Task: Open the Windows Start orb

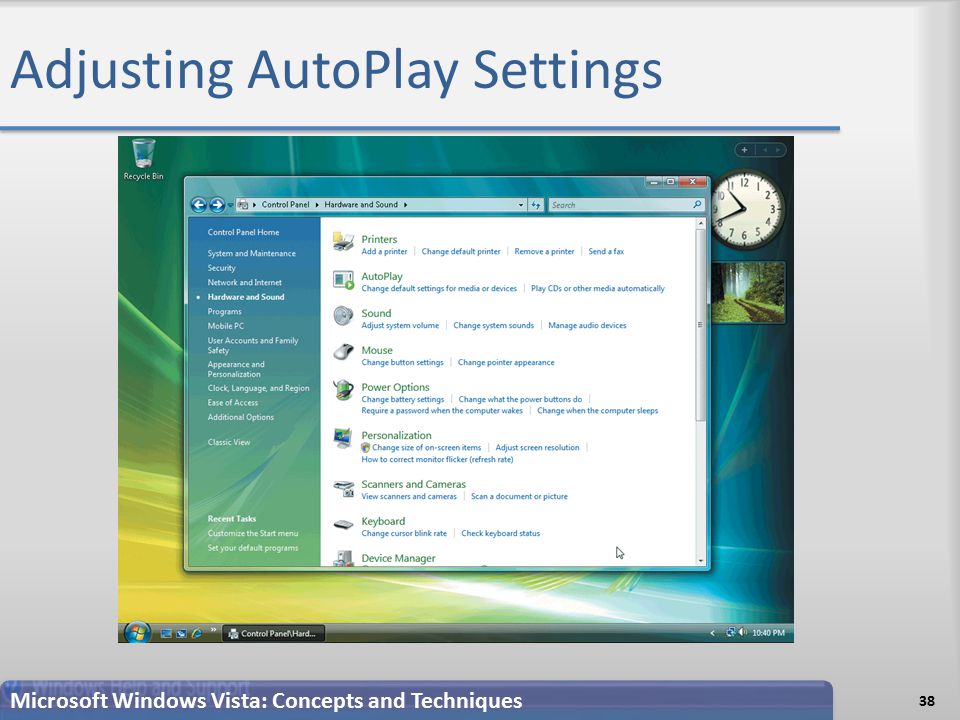Action: (137, 632)
